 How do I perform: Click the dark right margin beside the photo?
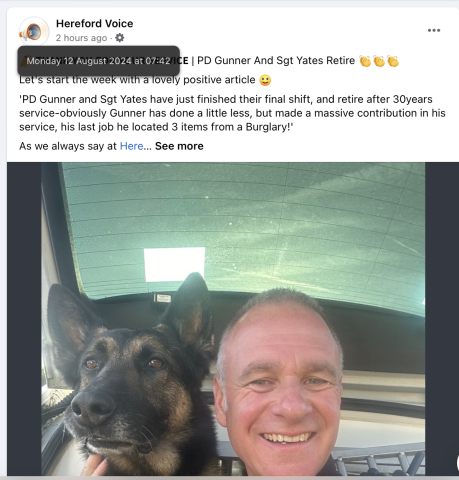[x=442, y=319]
